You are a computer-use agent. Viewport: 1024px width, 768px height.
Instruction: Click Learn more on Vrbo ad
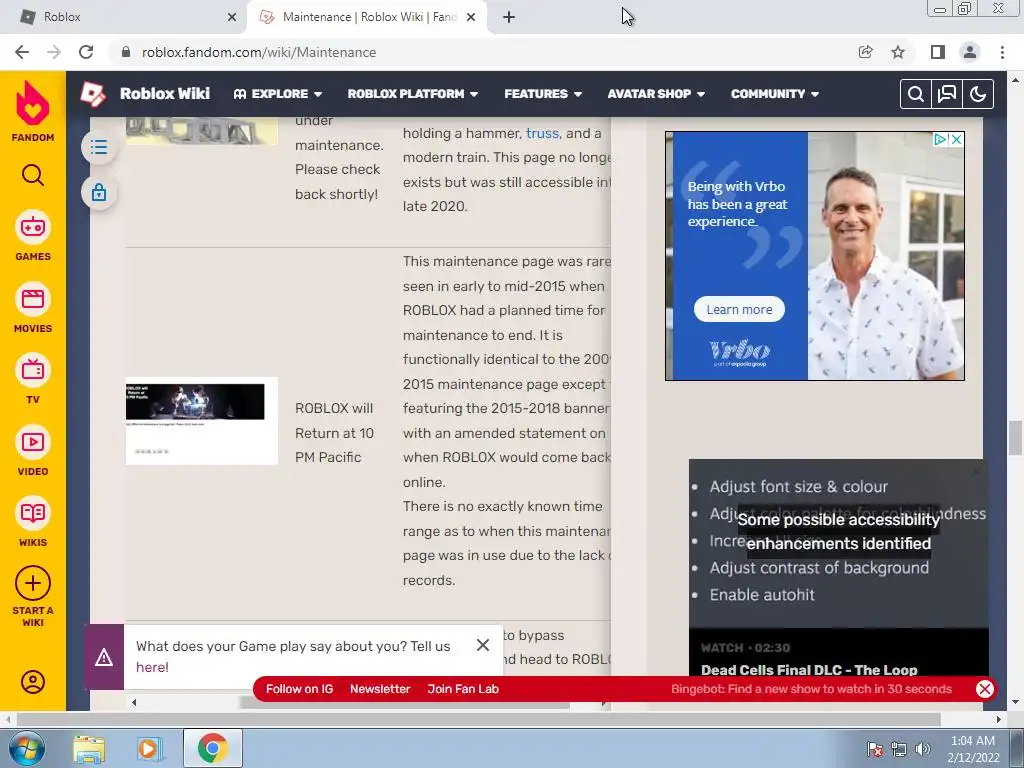(x=739, y=310)
